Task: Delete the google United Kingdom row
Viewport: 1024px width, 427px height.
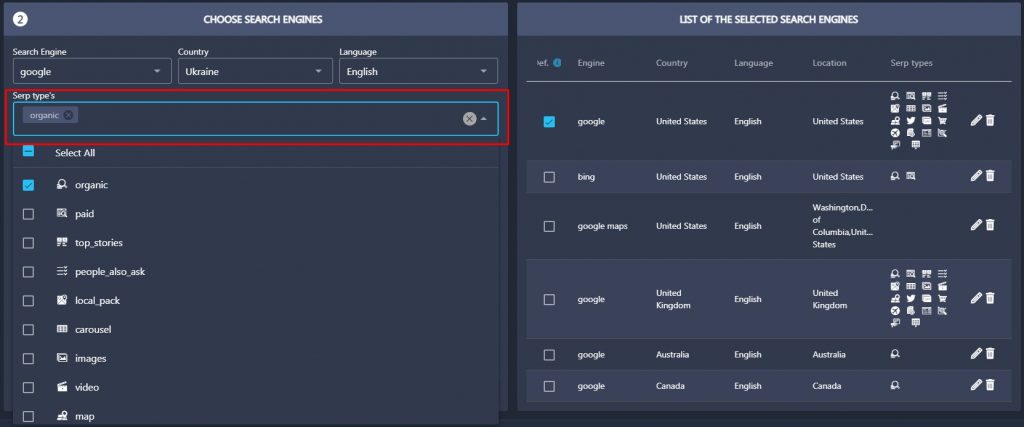Action: click(990, 298)
